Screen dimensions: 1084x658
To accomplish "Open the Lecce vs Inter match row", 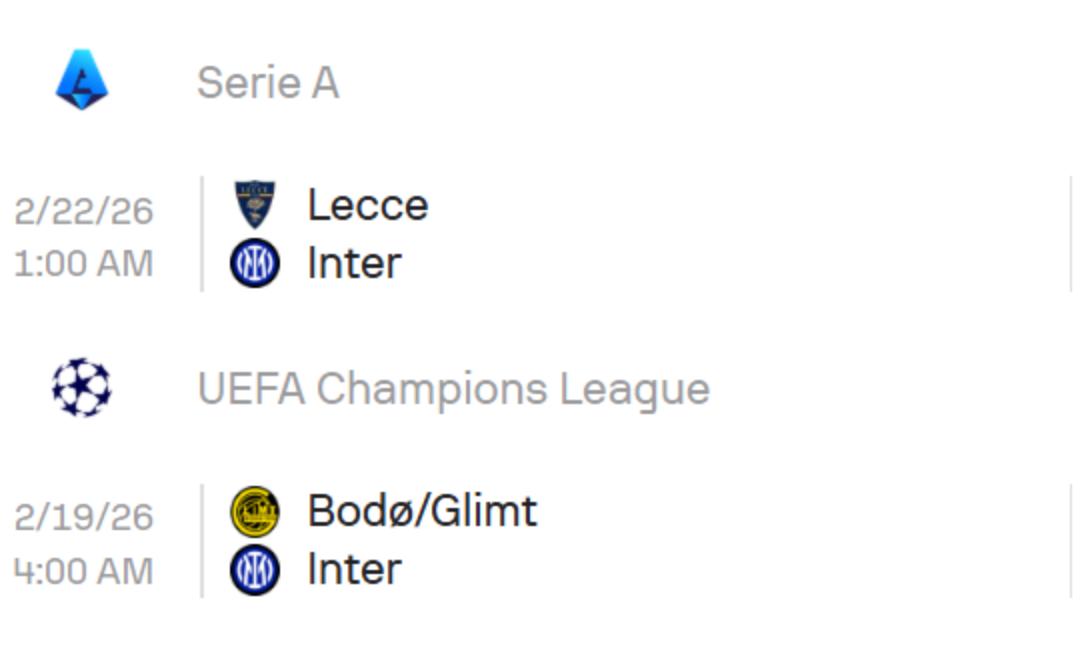I will click(x=700, y=234).
